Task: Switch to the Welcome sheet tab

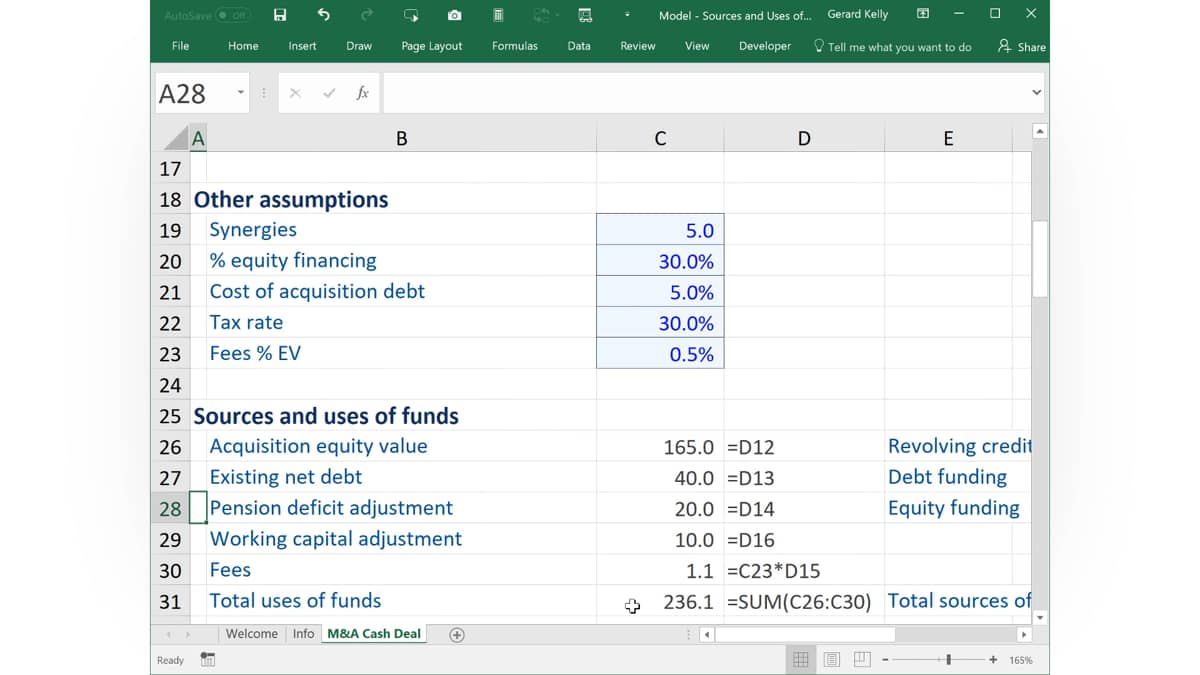Action: point(252,634)
